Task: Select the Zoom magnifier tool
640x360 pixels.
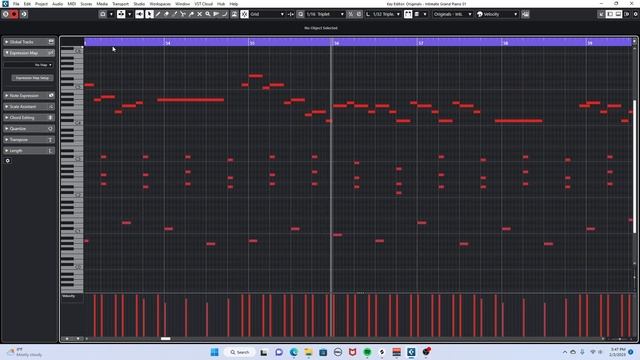Action: tap(208, 14)
